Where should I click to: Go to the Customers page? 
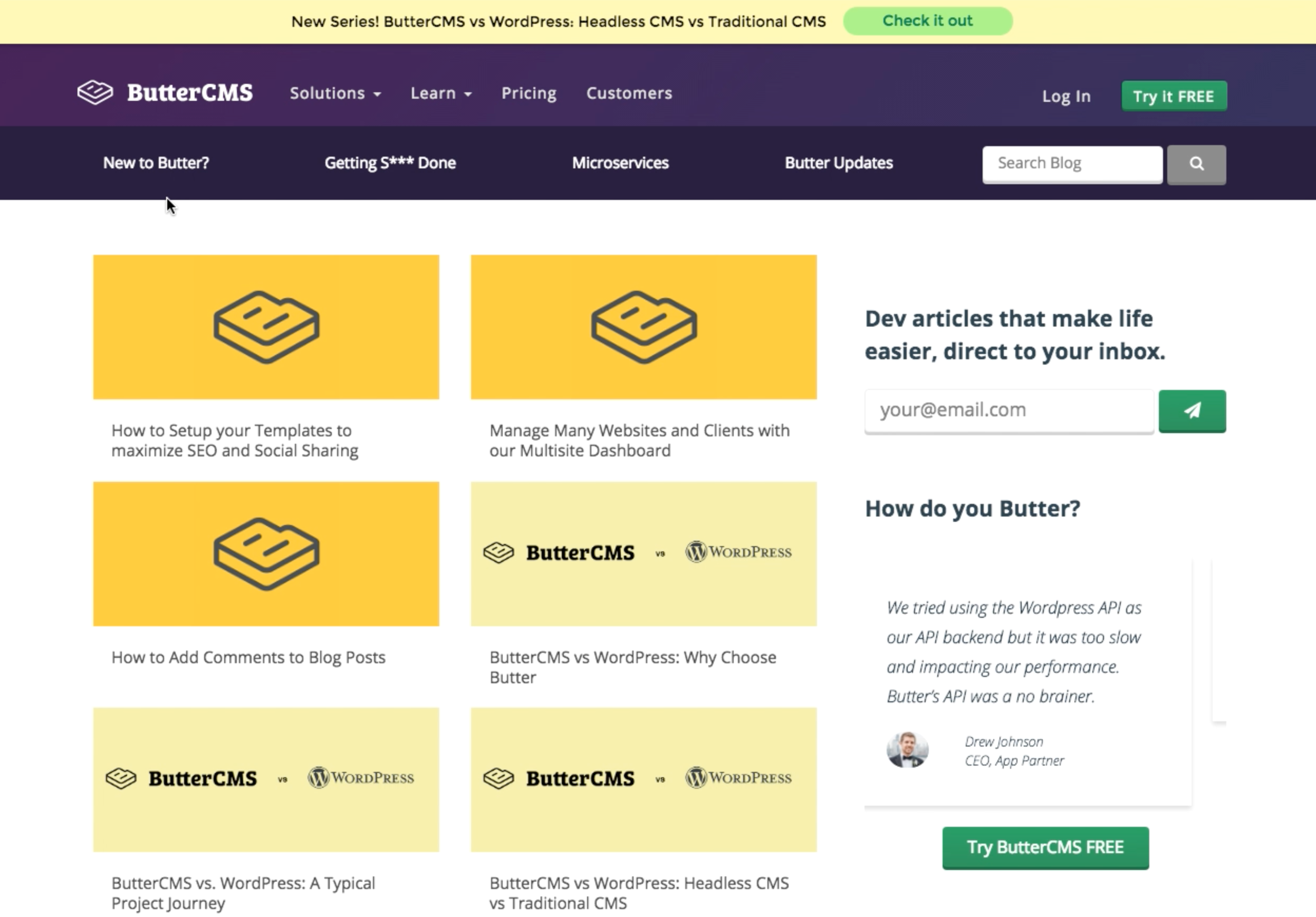pos(629,93)
